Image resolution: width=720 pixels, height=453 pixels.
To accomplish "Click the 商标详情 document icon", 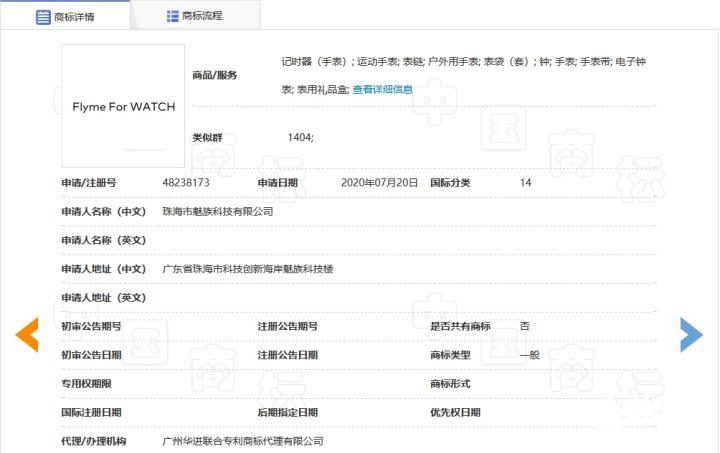I will [x=43, y=17].
